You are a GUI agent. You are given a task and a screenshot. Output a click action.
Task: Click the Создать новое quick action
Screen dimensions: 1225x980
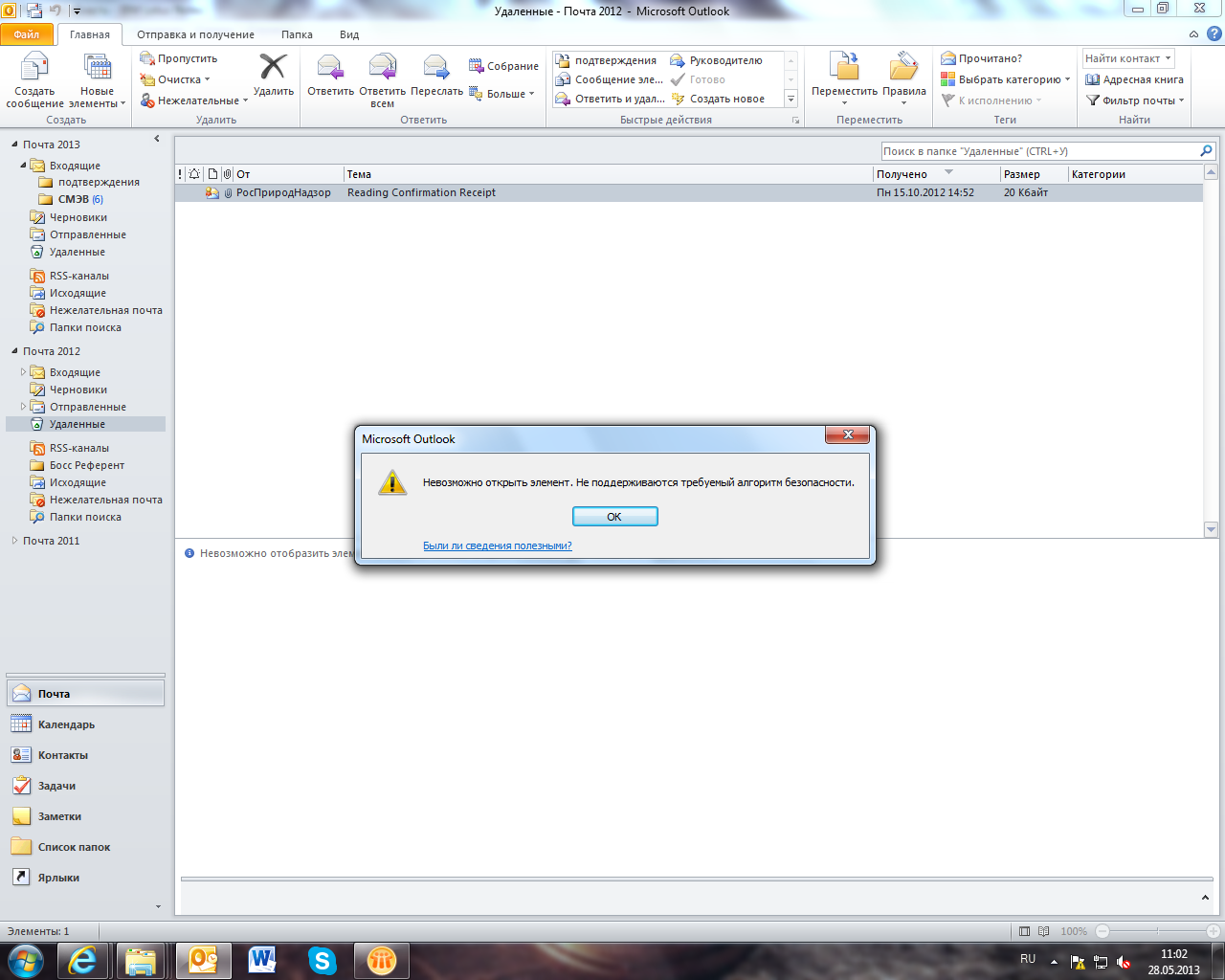pos(718,99)
